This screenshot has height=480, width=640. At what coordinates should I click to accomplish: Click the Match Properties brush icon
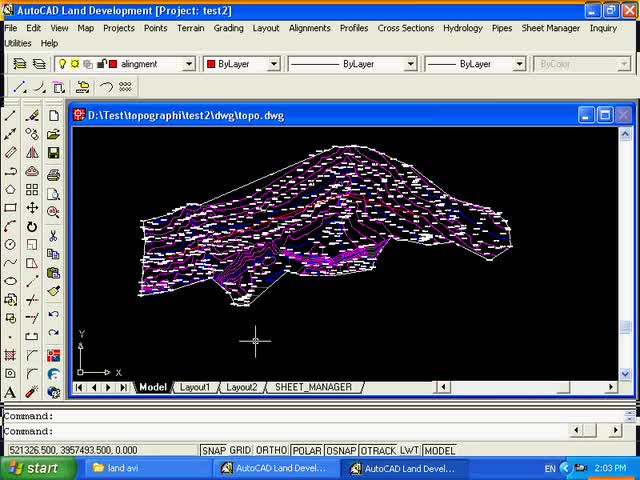(53, 291)
